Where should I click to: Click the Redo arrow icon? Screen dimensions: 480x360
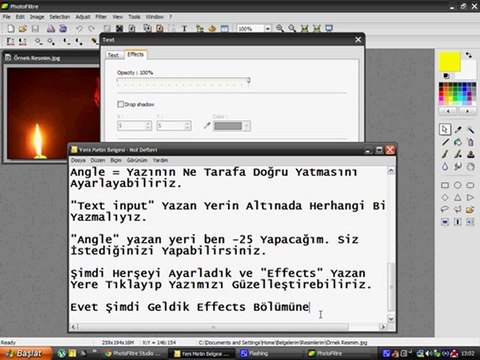tap(91, 29)
